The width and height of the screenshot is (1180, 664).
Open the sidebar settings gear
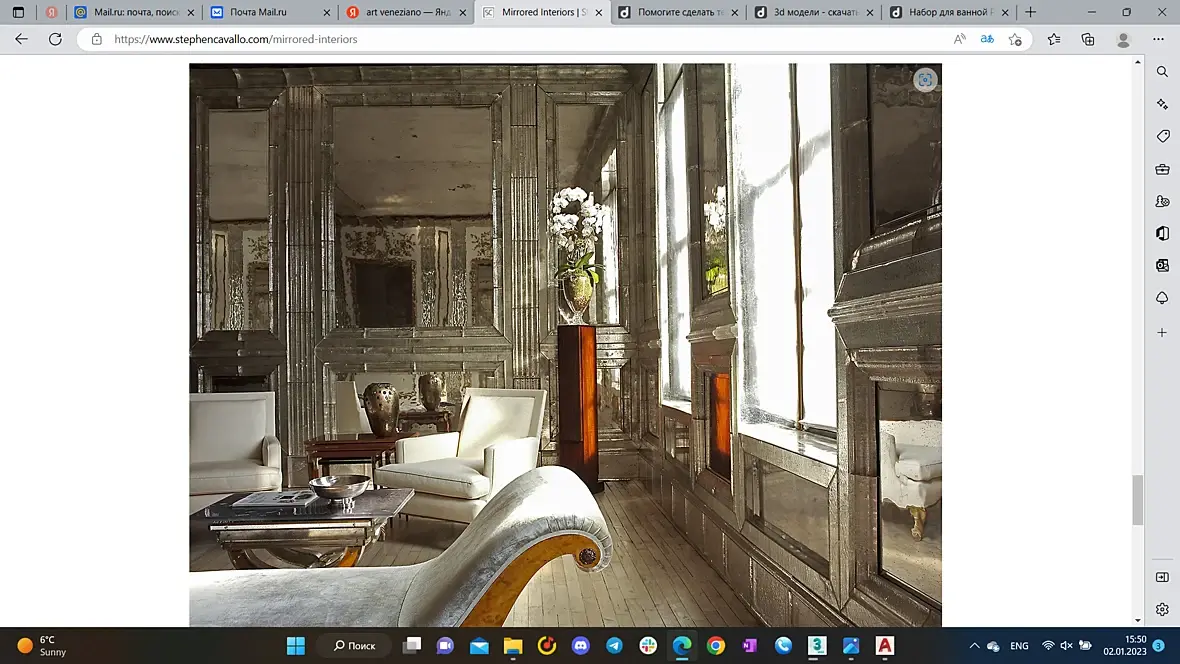[1162, 609]
